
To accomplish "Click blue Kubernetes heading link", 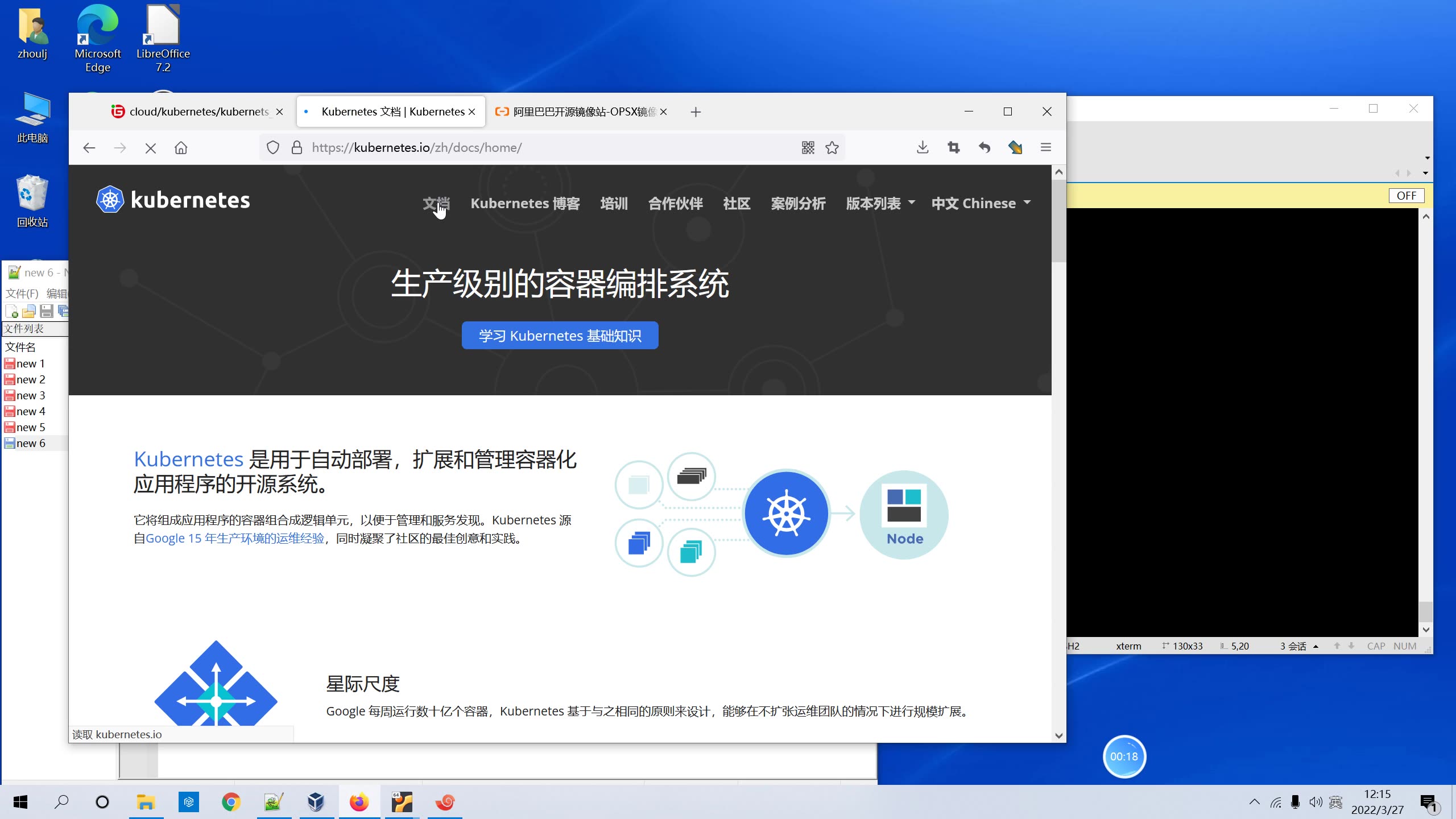I will [x=188, y=459].
